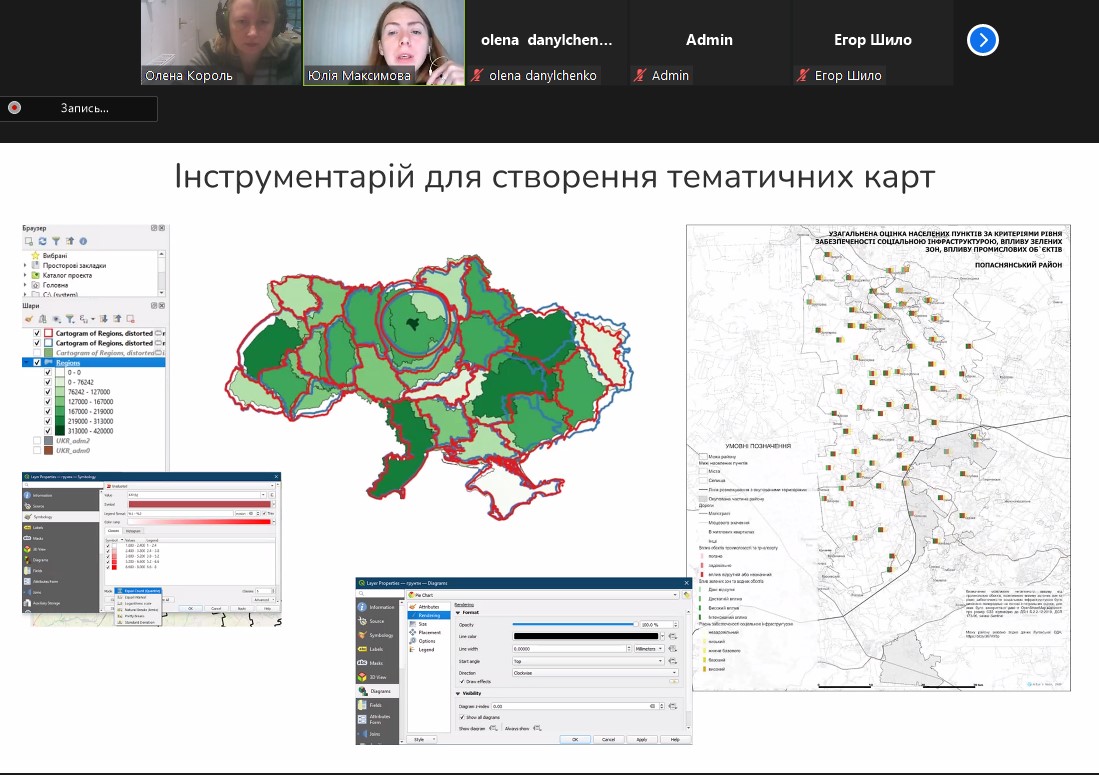Toggle the Regions layer checkbox
This screenshot has width=1099, height=775.
[38, 362]
